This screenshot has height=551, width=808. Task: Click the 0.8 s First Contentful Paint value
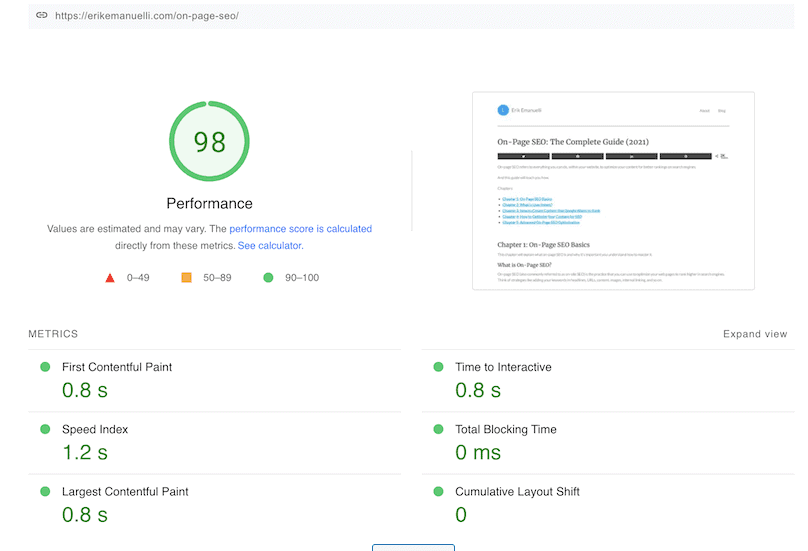[x=85, y=390]
